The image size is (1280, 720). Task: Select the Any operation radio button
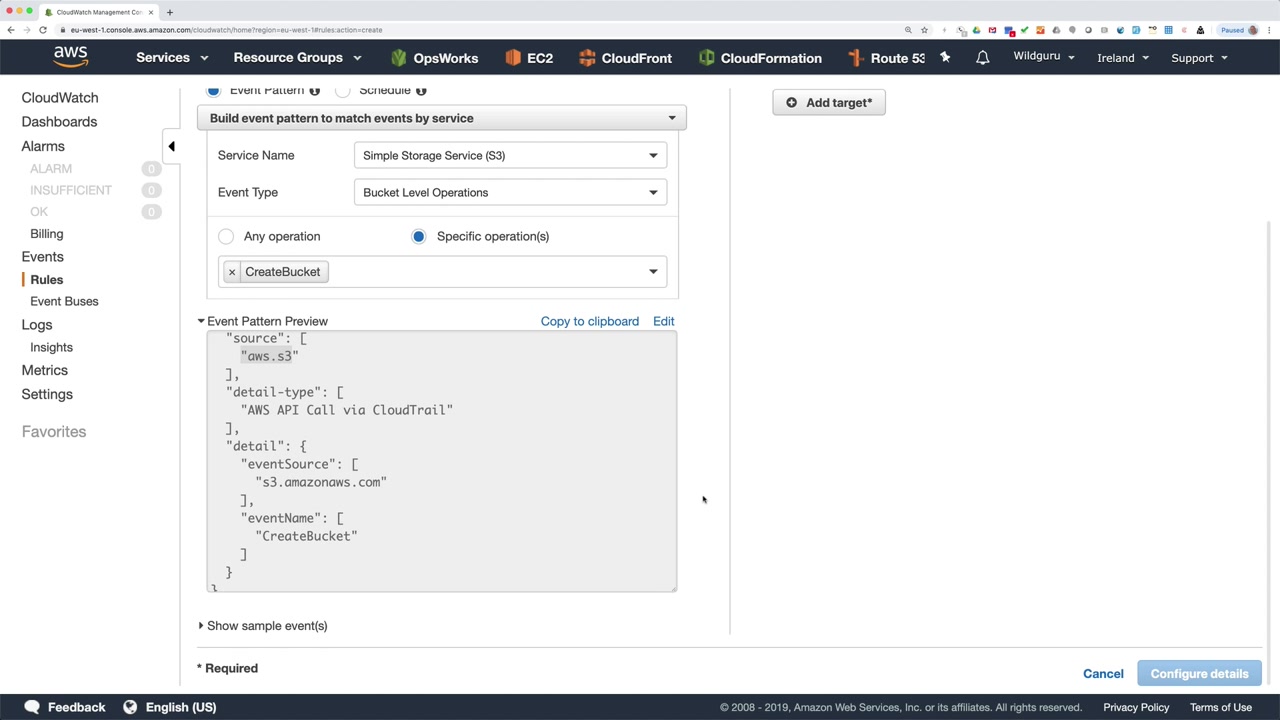tap(226, 237)
